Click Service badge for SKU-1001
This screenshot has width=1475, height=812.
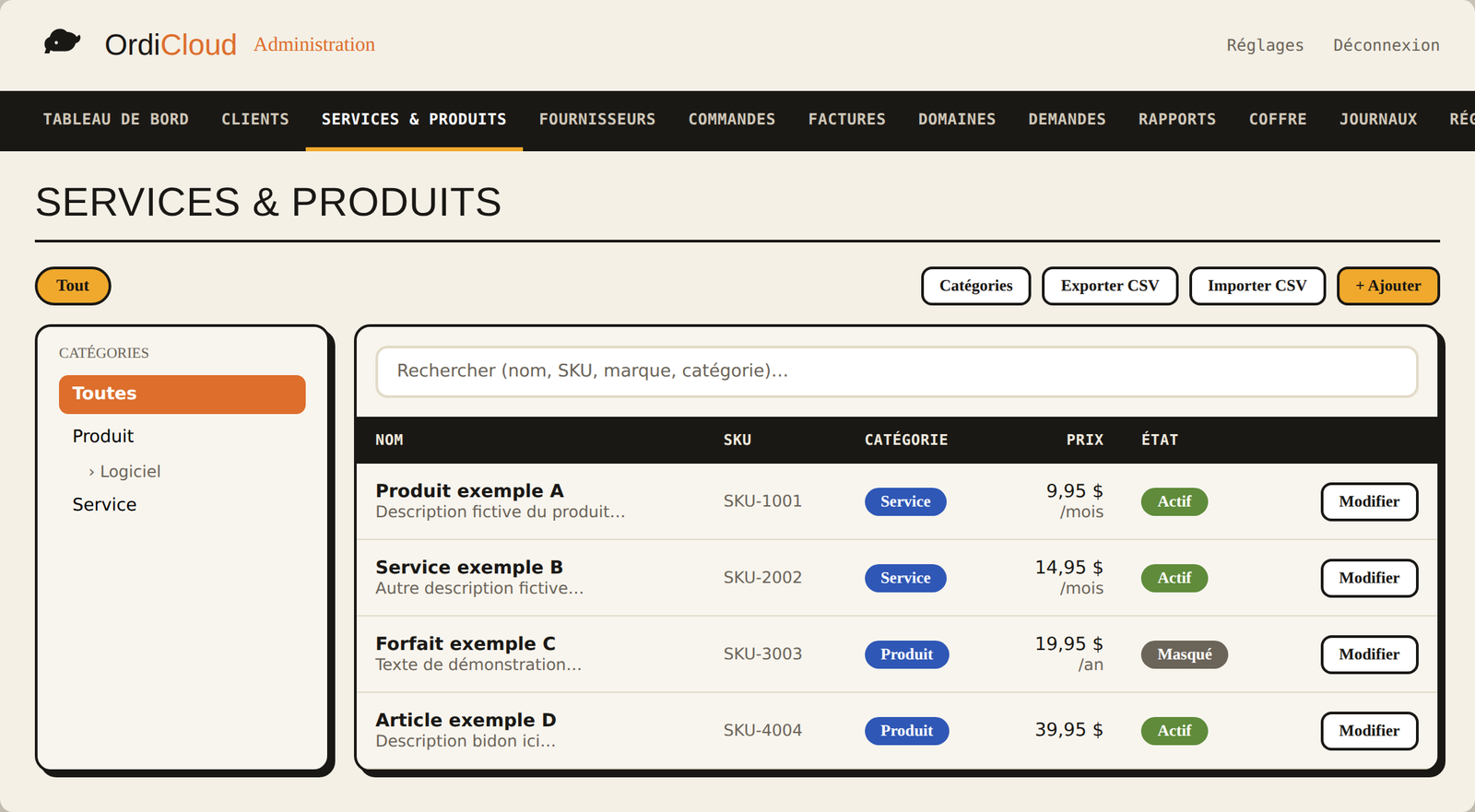click(905, 501)
